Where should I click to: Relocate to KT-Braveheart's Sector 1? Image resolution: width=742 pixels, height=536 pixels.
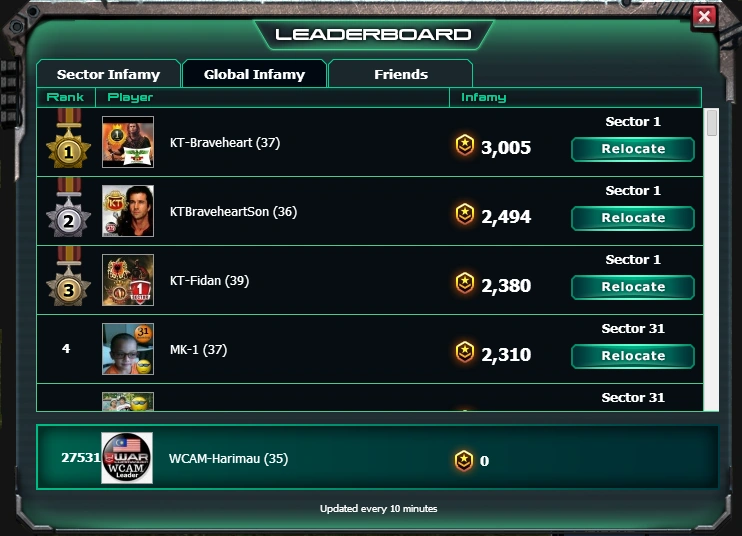[x=633, y=149]
